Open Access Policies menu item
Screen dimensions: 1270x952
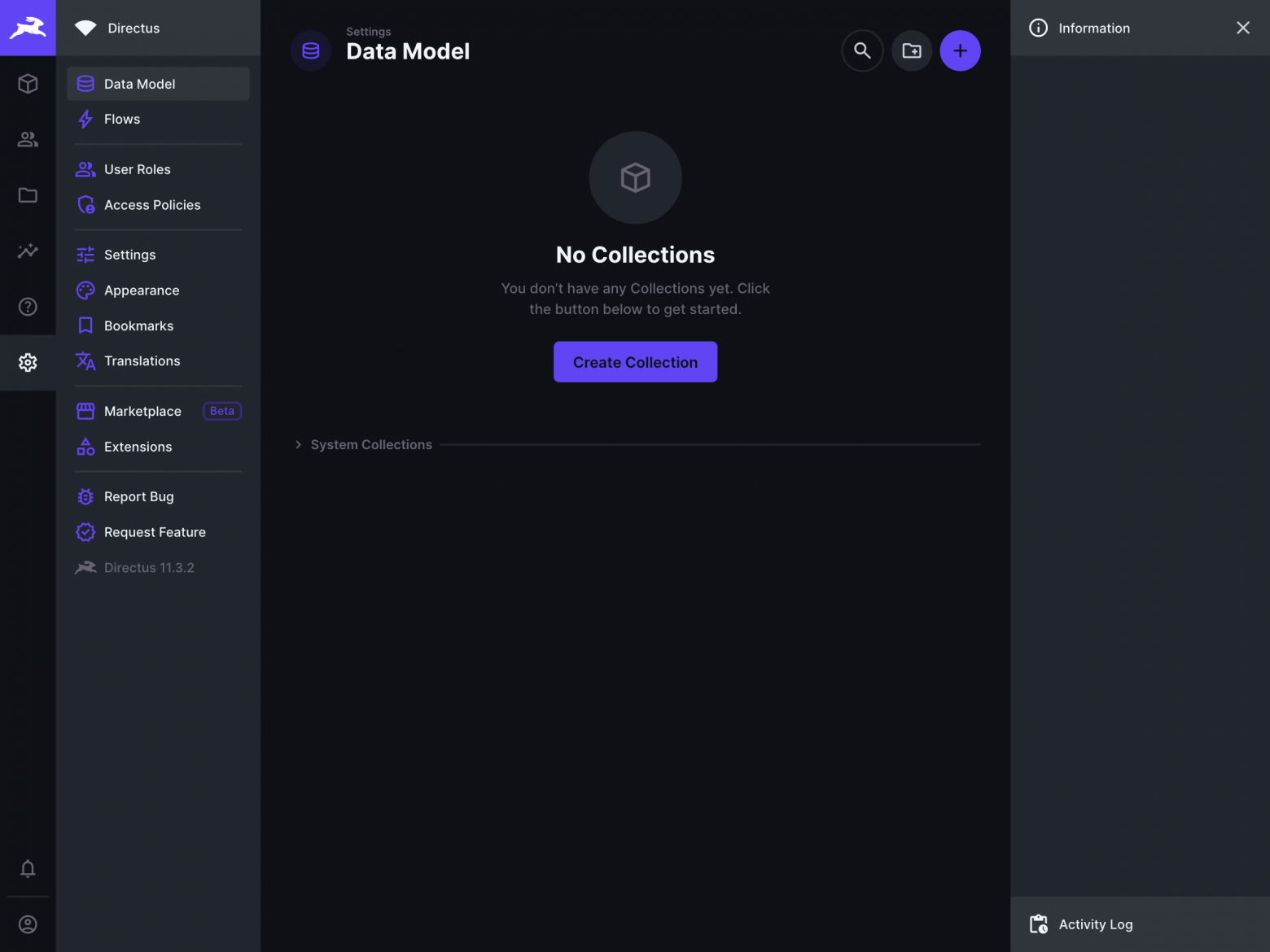coord(158,205)
